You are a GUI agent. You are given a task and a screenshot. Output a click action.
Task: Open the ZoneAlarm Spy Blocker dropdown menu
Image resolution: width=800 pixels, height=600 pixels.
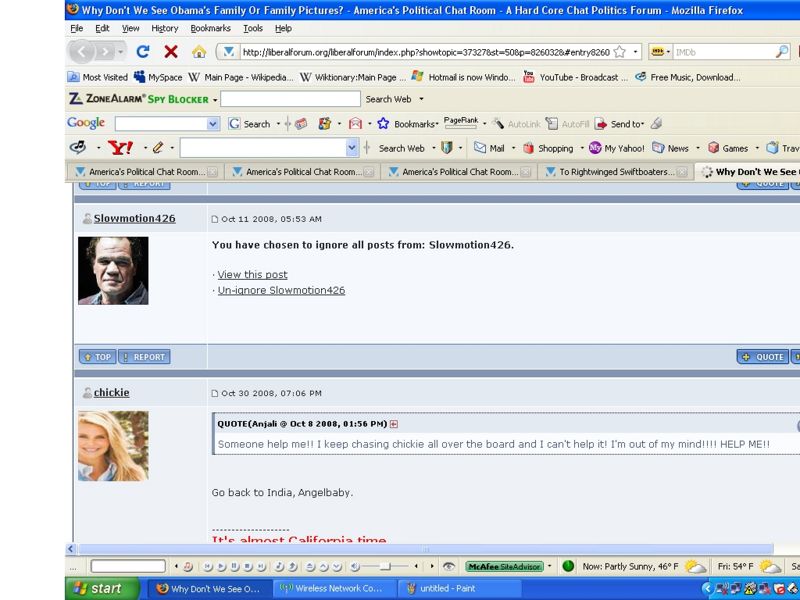pos(214,99)
